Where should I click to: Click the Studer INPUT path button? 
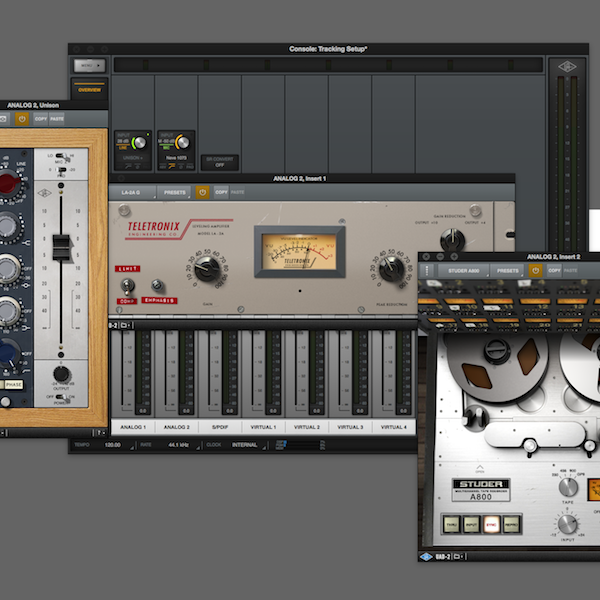471,525
